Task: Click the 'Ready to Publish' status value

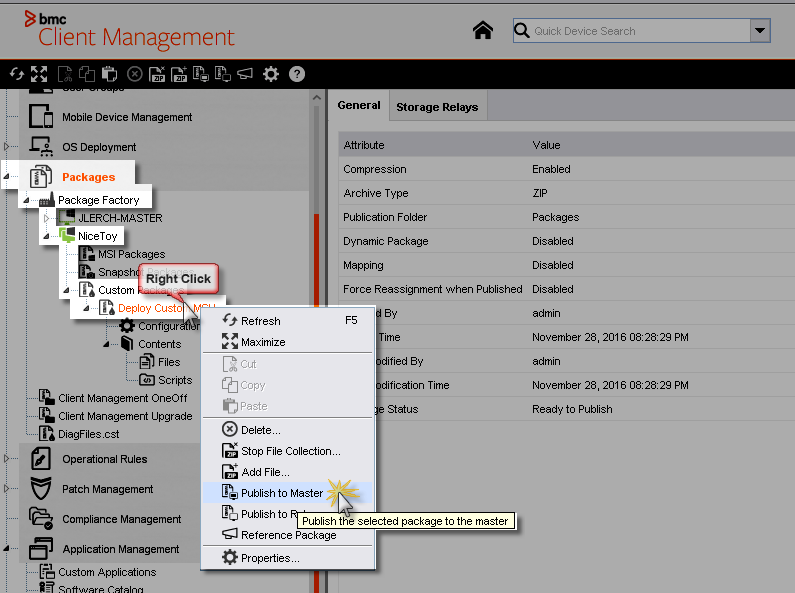Action: [572, 409]
